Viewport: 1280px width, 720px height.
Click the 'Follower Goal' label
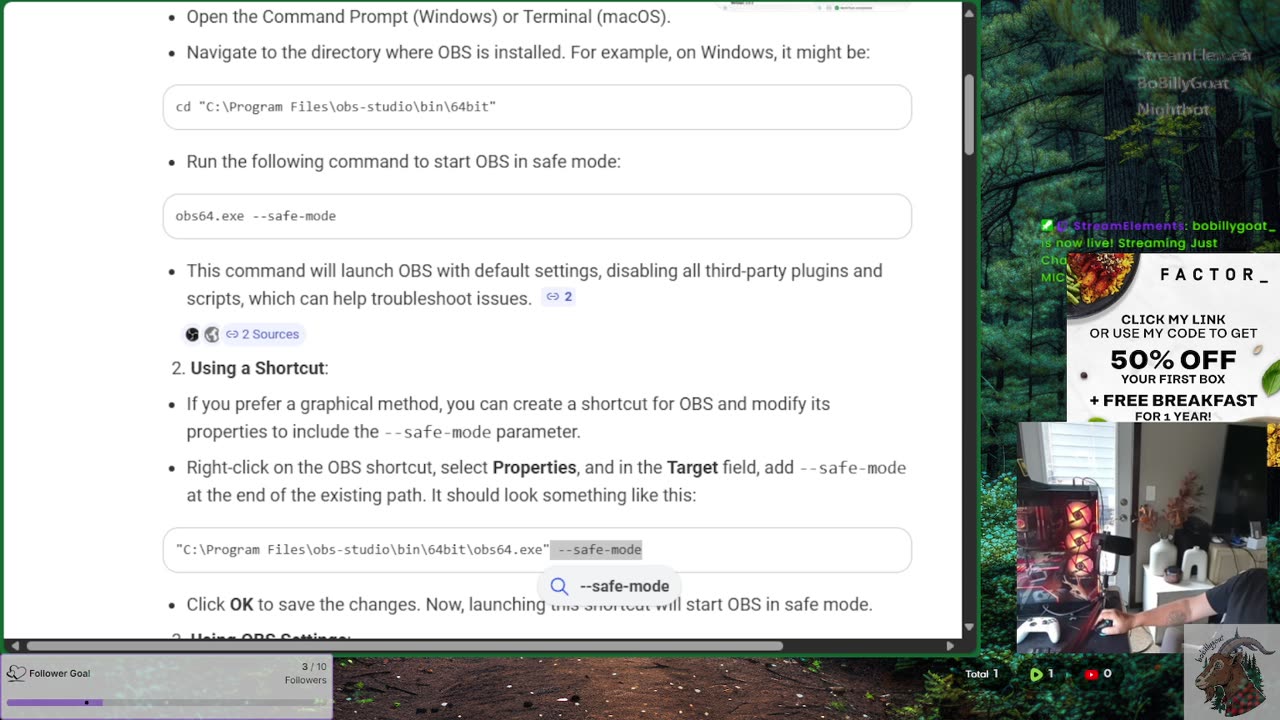click(60, 673)
